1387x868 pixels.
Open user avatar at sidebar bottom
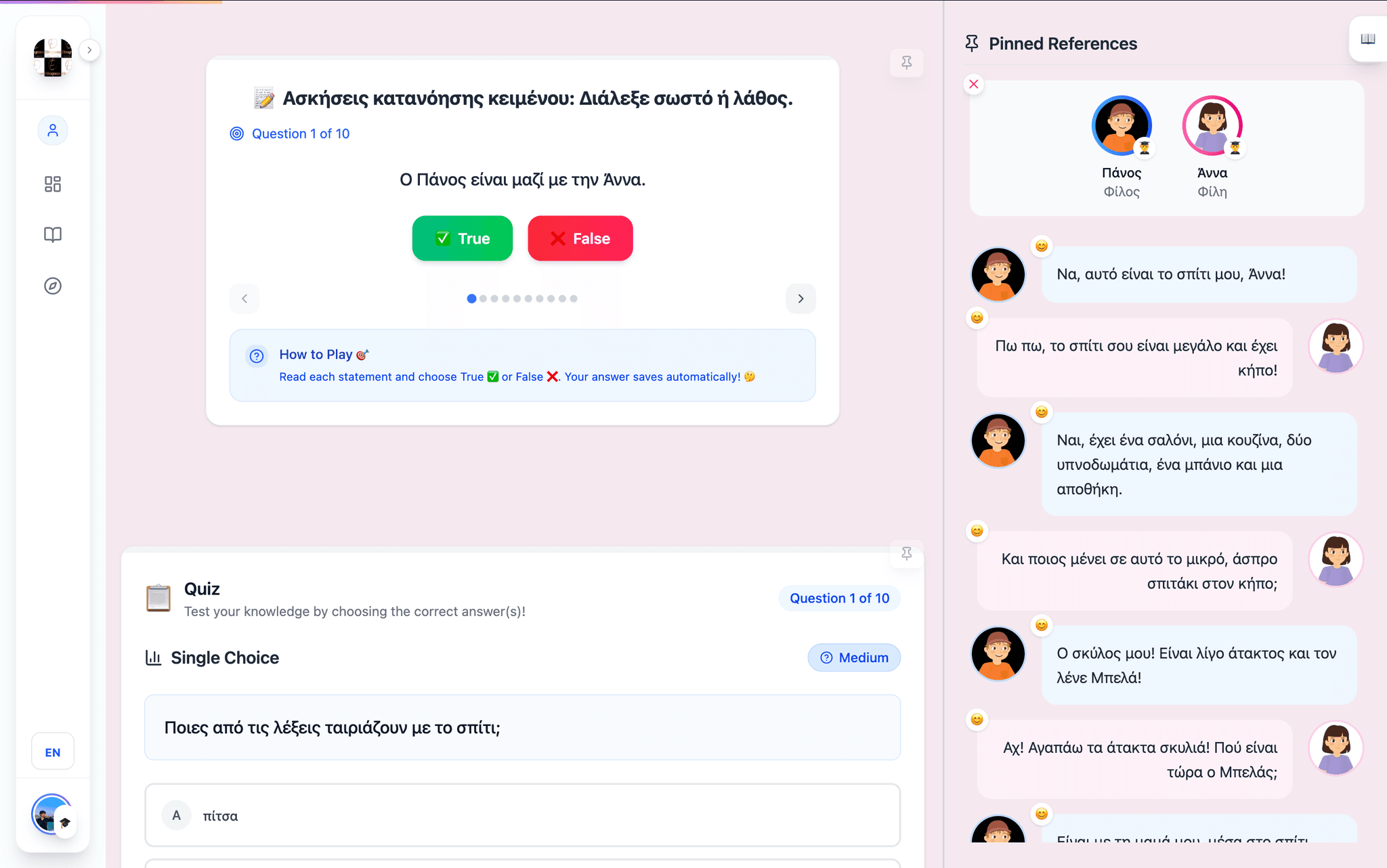click(x=52, y=814)
